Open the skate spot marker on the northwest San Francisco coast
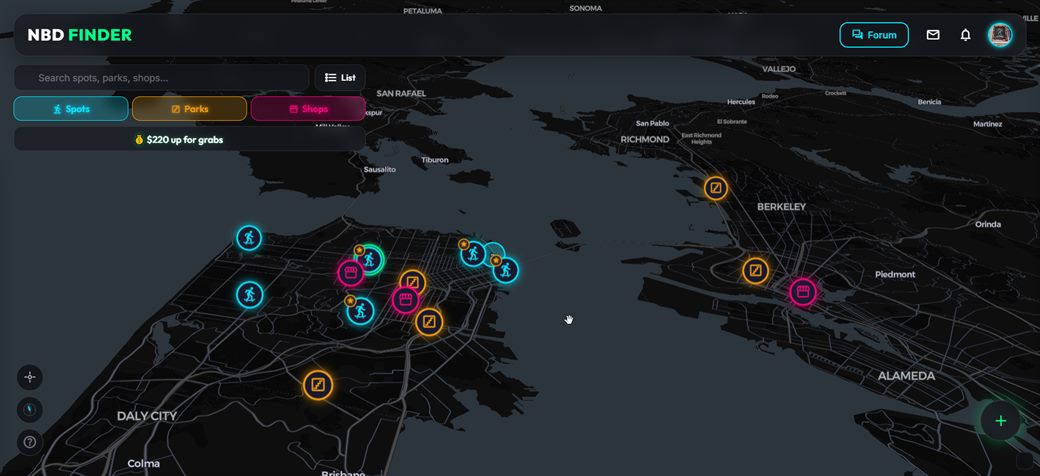The height and width of the screenshot is (476, 1040). tap(249, 238)
